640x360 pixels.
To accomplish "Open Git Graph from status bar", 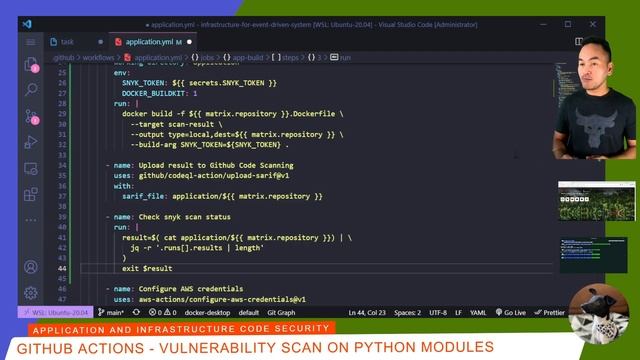I will pos(281,312).
